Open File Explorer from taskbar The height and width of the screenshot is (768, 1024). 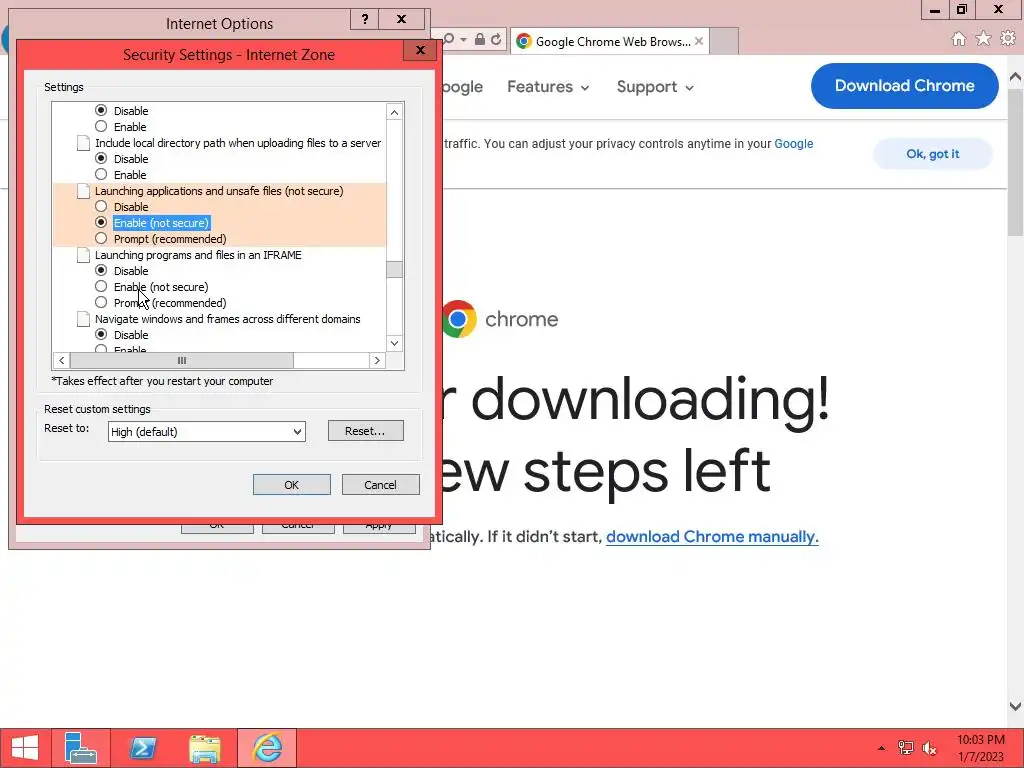[x=204, y=748]
